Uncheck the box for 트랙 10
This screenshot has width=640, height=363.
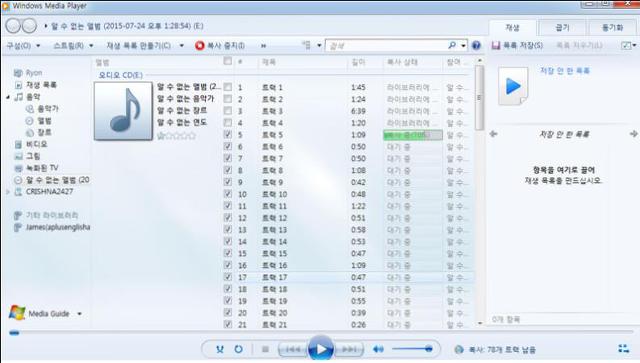click(x=228, y=194)
